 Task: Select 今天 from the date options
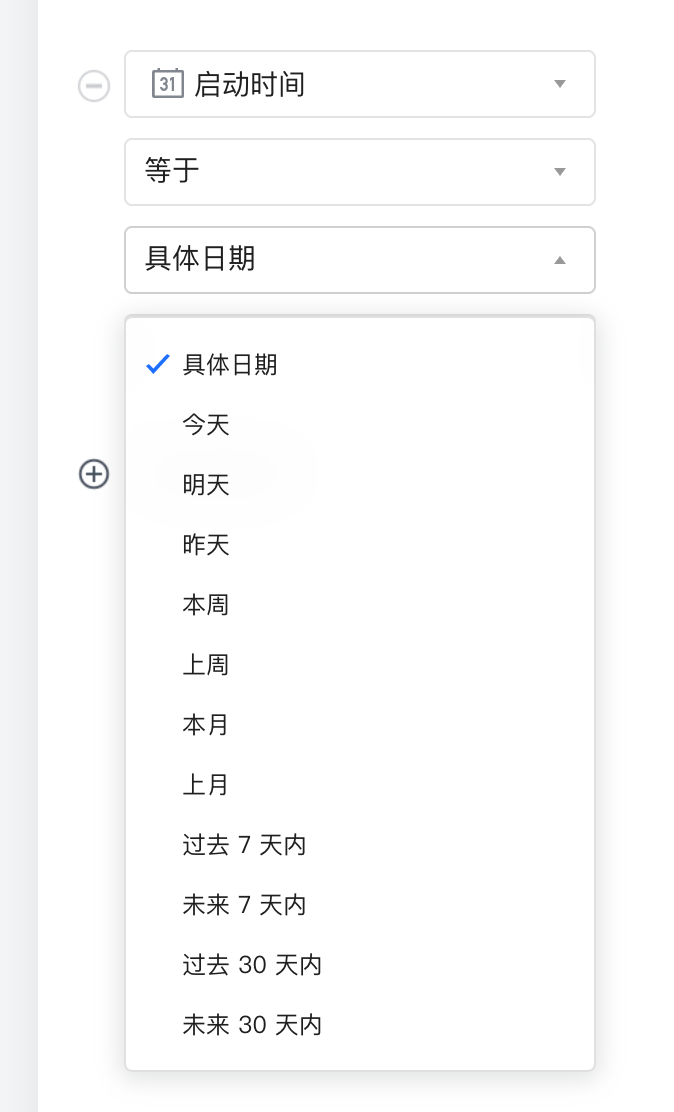coord(206,424)
